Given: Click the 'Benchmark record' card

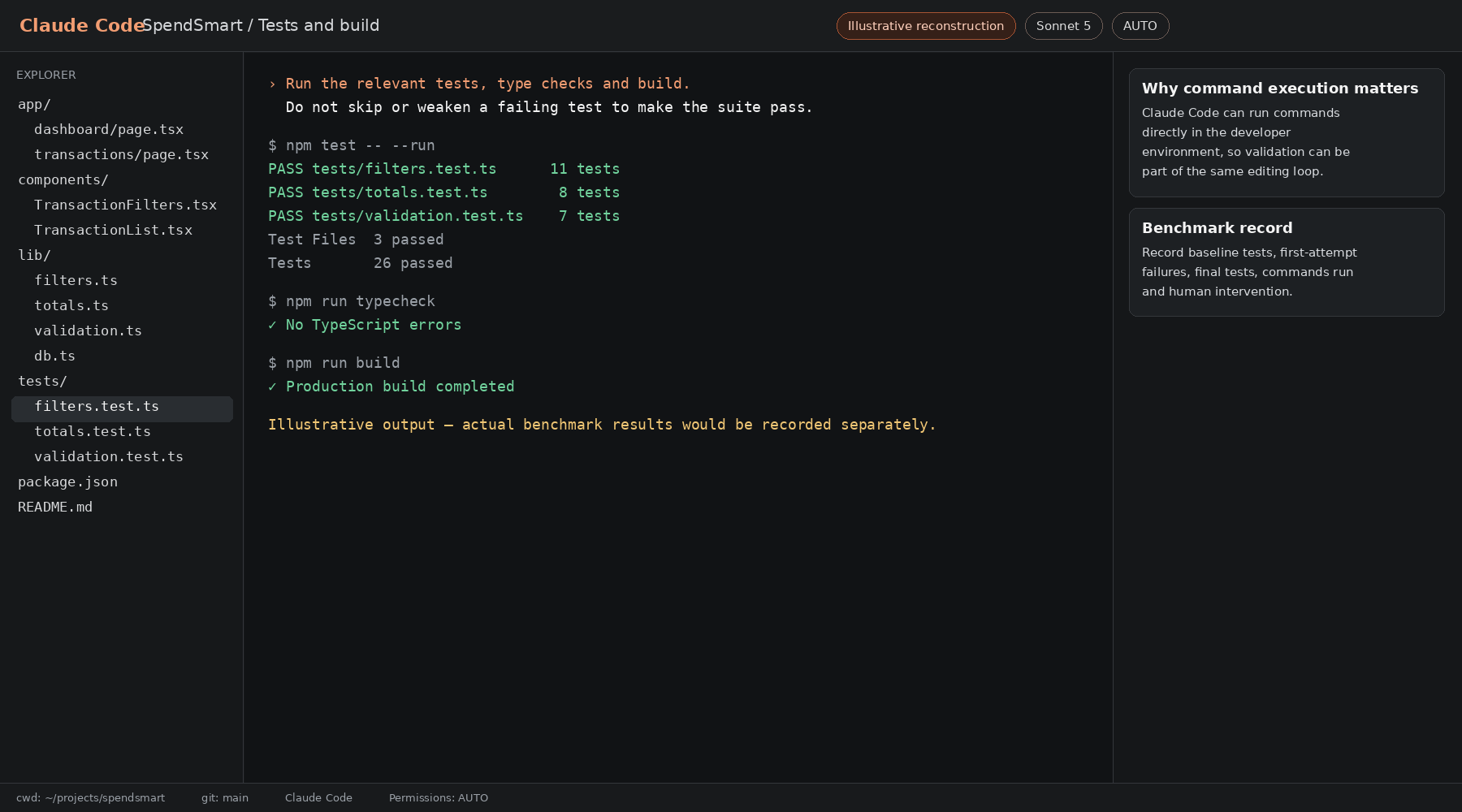Looking at the screenshot, I should click(1287, 262).
